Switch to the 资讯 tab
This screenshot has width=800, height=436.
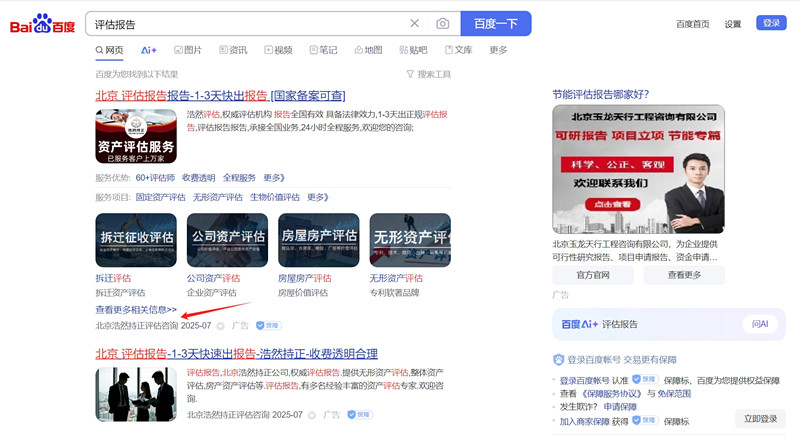point(233,50)
